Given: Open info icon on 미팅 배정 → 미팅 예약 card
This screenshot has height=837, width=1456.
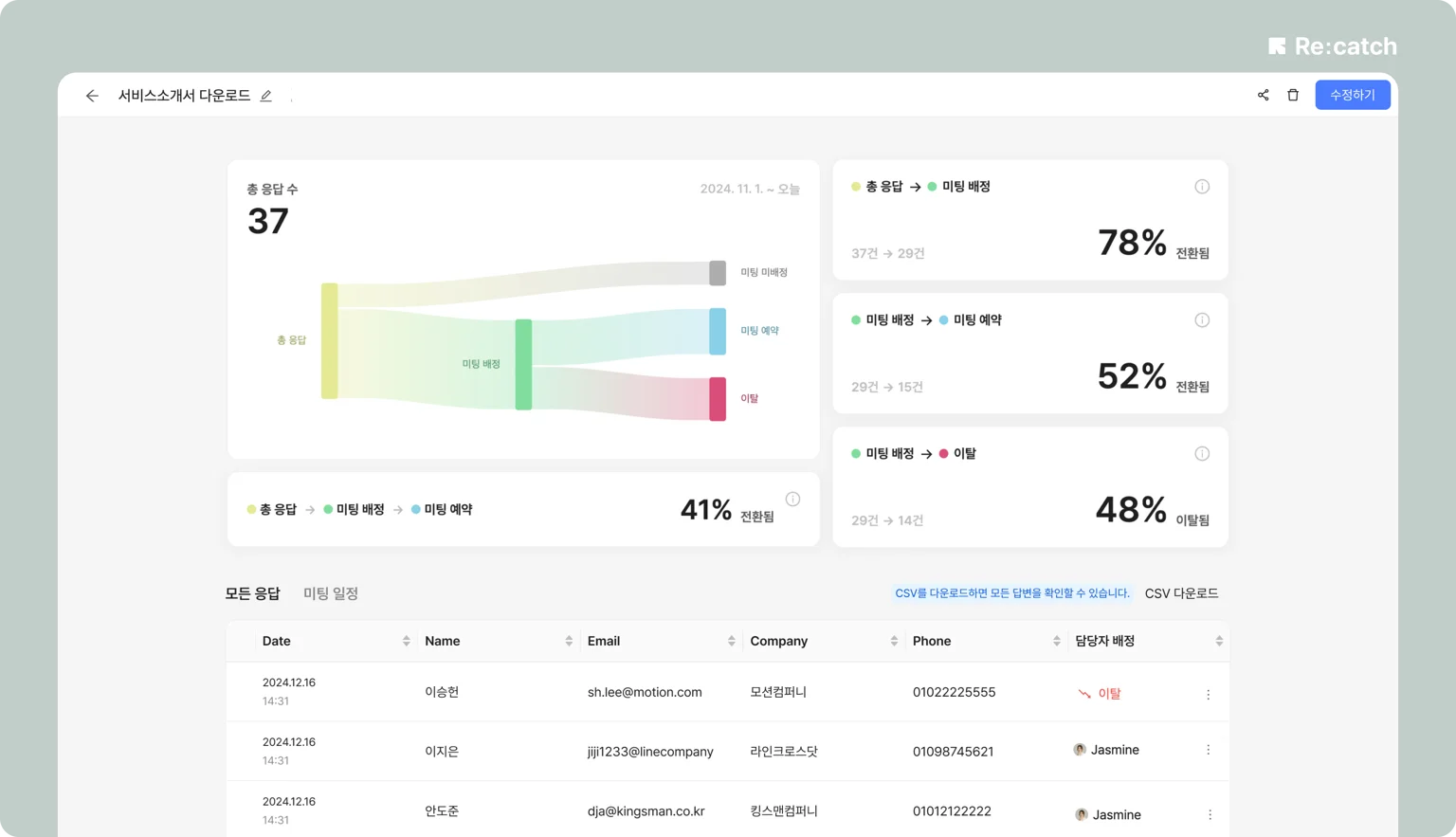Looking at the screenshot, I should (1202, 320).
